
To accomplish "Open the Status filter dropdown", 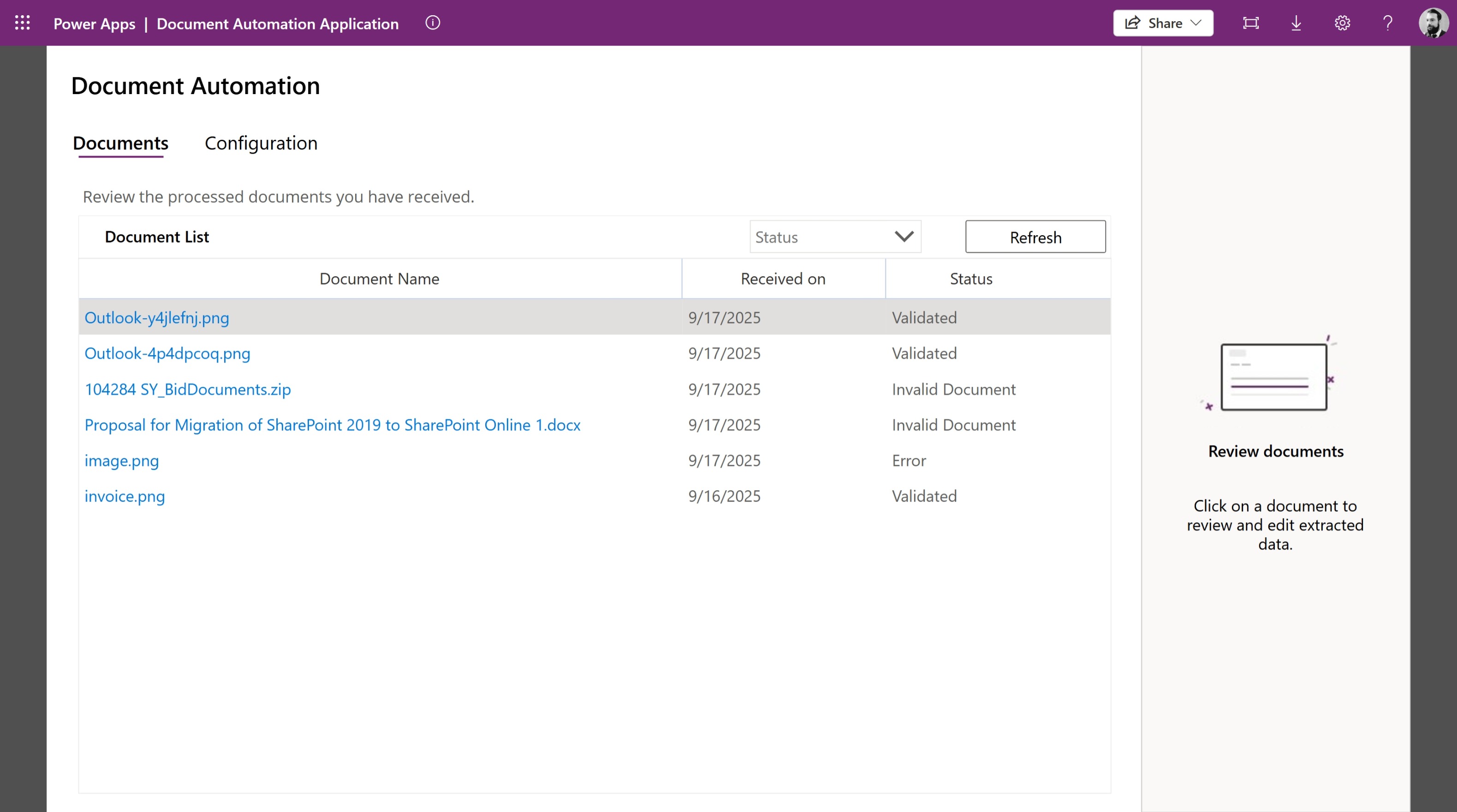I will click(x=835, y=237).
